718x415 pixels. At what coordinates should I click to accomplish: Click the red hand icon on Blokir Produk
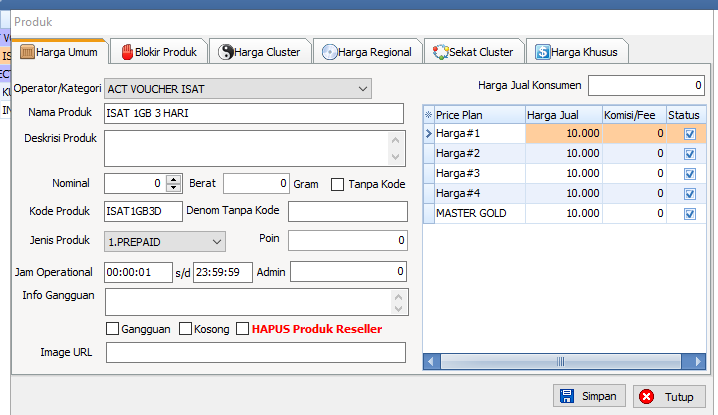pos(127,52)
